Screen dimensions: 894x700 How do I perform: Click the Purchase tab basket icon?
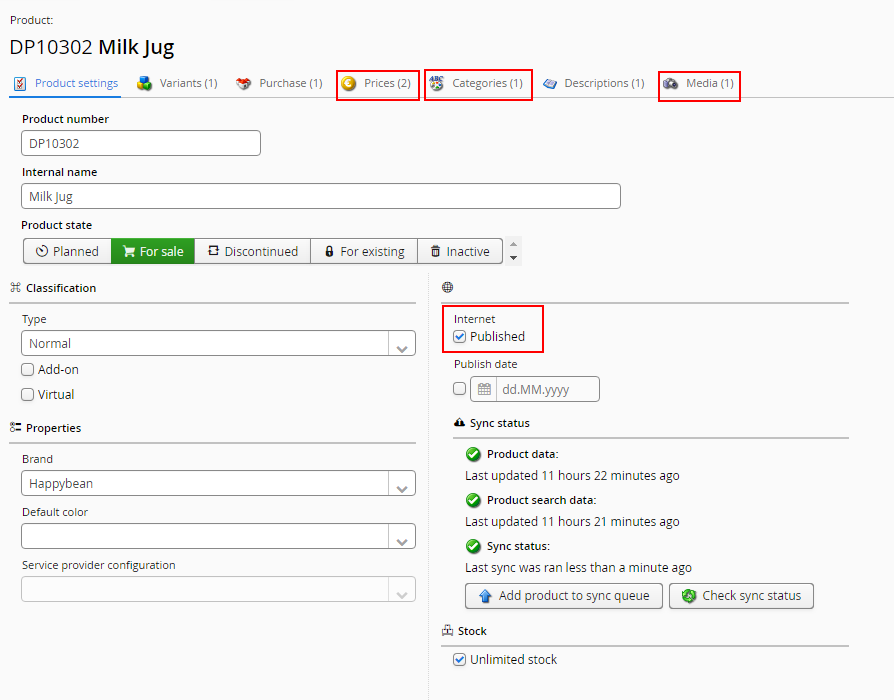pyautogui.click(x=244, y=84)
